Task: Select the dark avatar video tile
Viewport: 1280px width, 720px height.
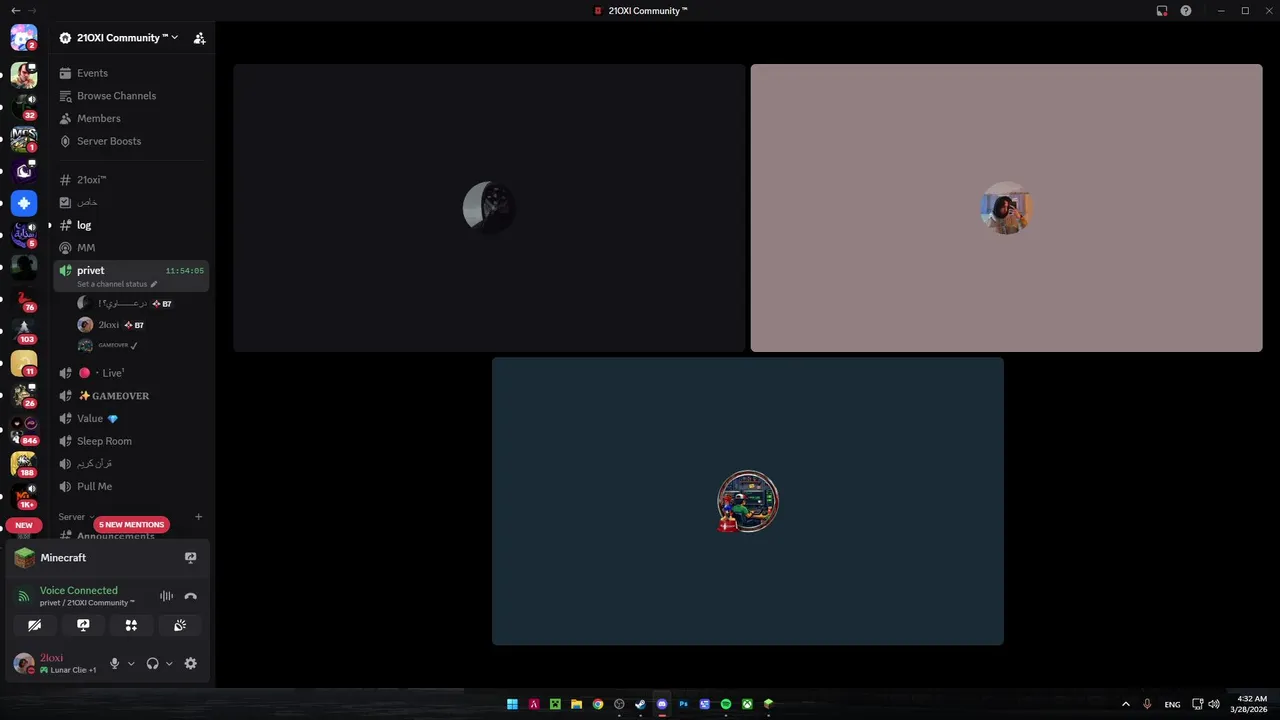Action: click(489, 208)
